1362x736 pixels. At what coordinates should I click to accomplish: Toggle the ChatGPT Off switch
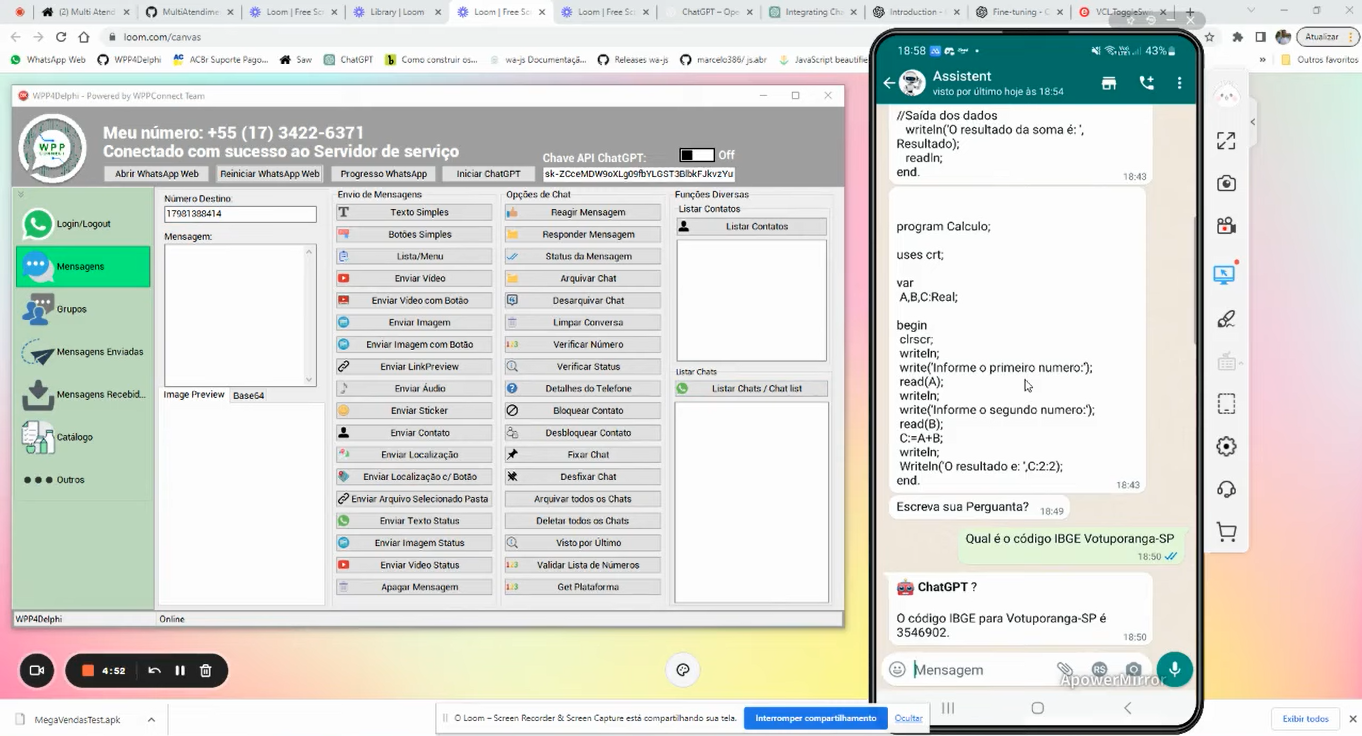pyautogui.click(x=696, y=155)
